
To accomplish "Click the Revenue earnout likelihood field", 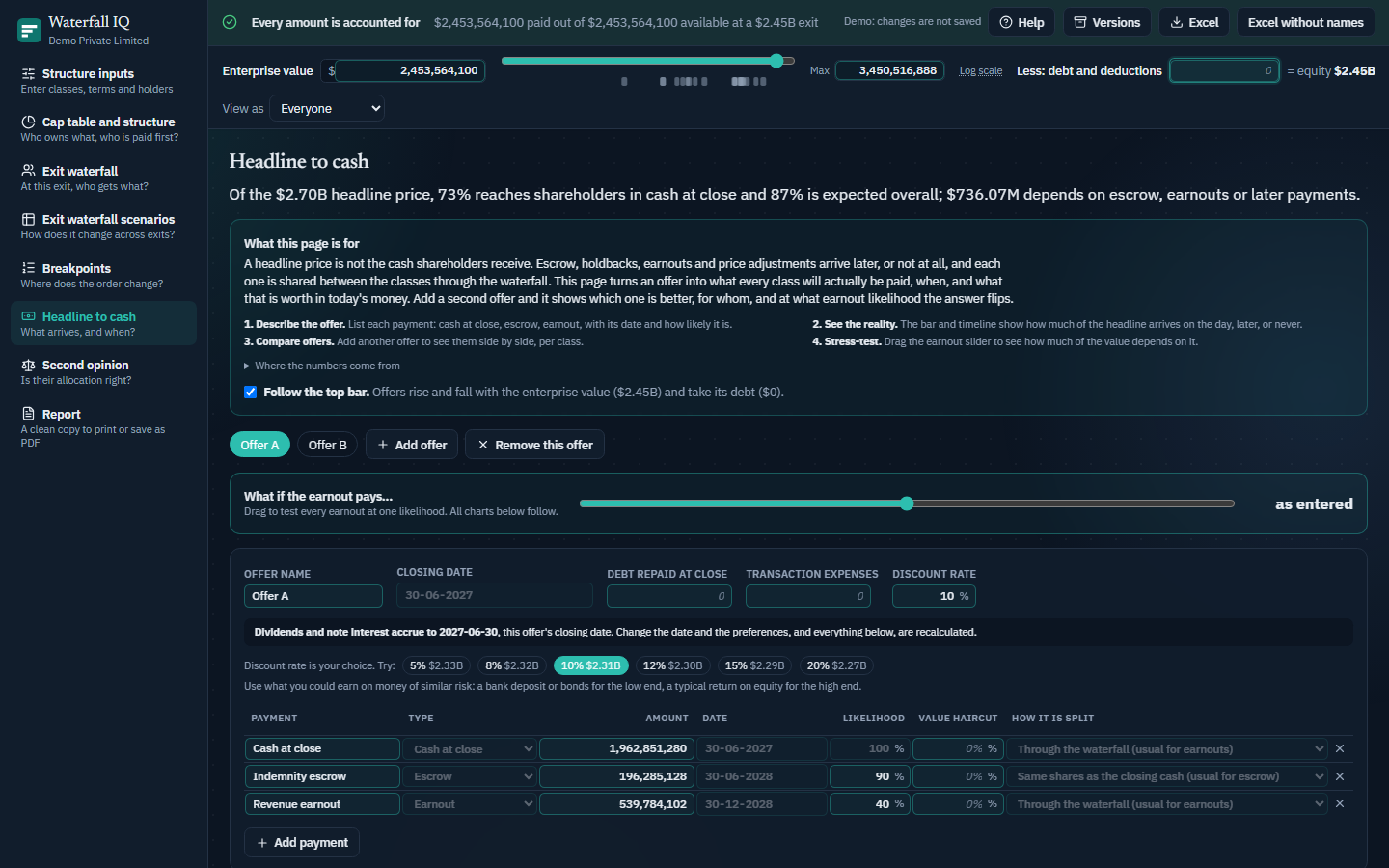I will tap(869, 804).
